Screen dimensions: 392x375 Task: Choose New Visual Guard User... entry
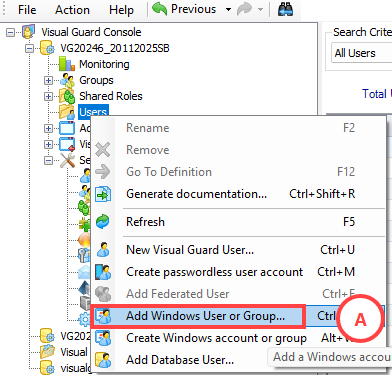point(239,250)
